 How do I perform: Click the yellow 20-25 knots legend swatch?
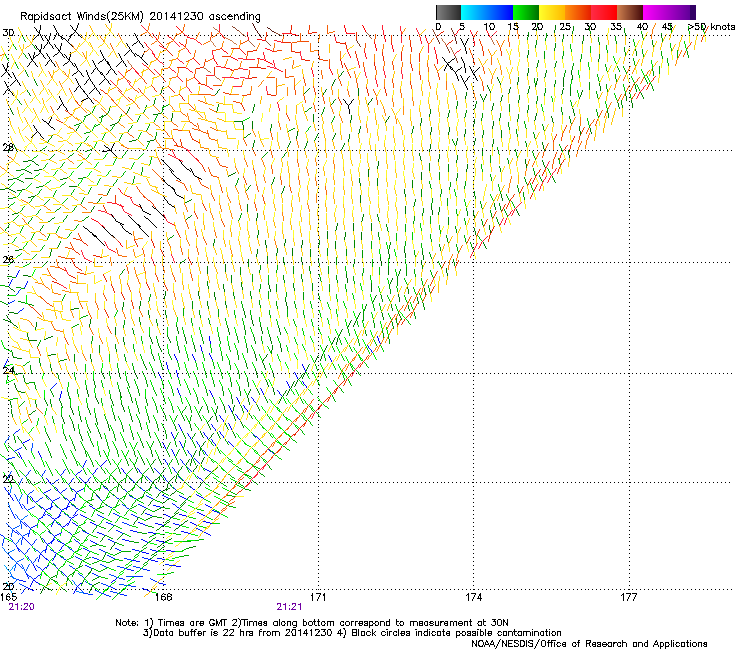tap(552, 12)
